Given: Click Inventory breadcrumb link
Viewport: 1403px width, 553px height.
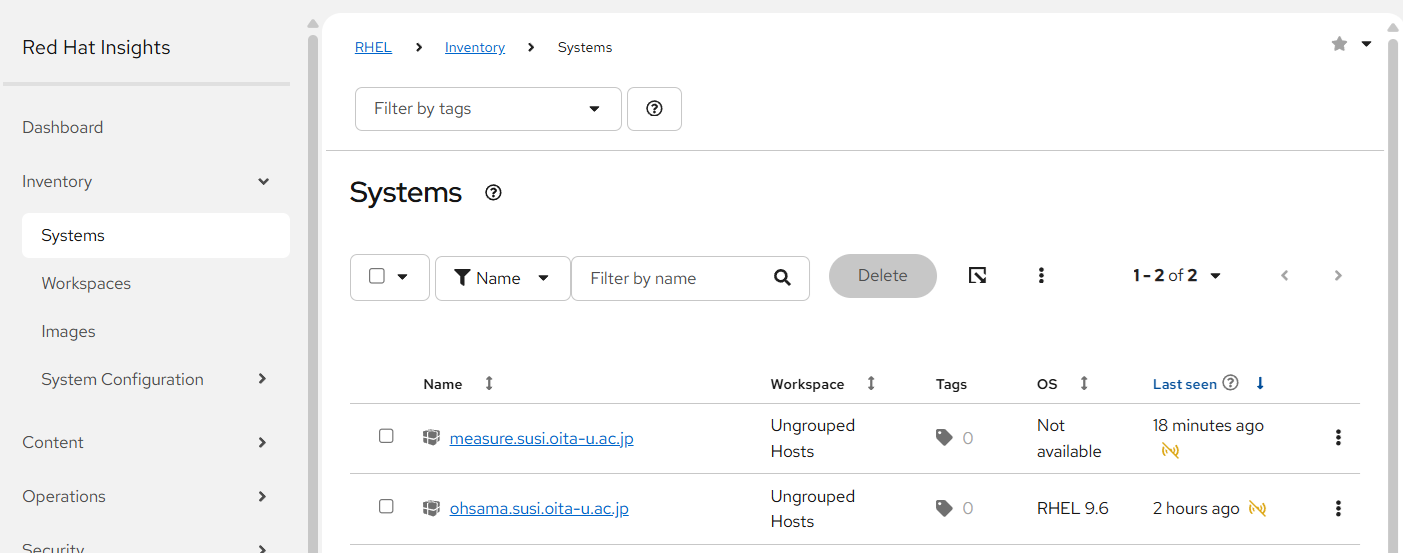Looking at the screenshot, I should (x=475, y=47).
